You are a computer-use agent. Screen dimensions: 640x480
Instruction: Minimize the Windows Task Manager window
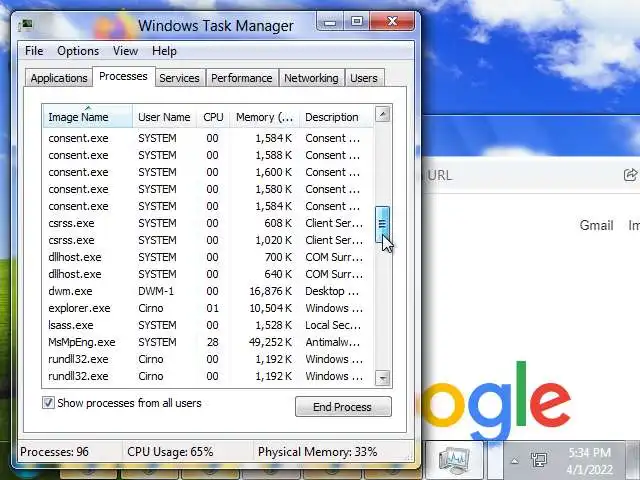point(330,21)
